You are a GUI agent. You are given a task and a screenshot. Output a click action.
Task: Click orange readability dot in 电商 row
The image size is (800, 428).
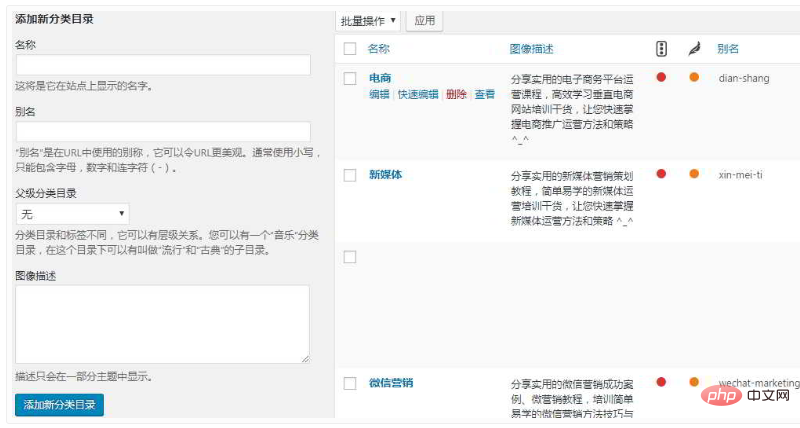tap(694, 78)
